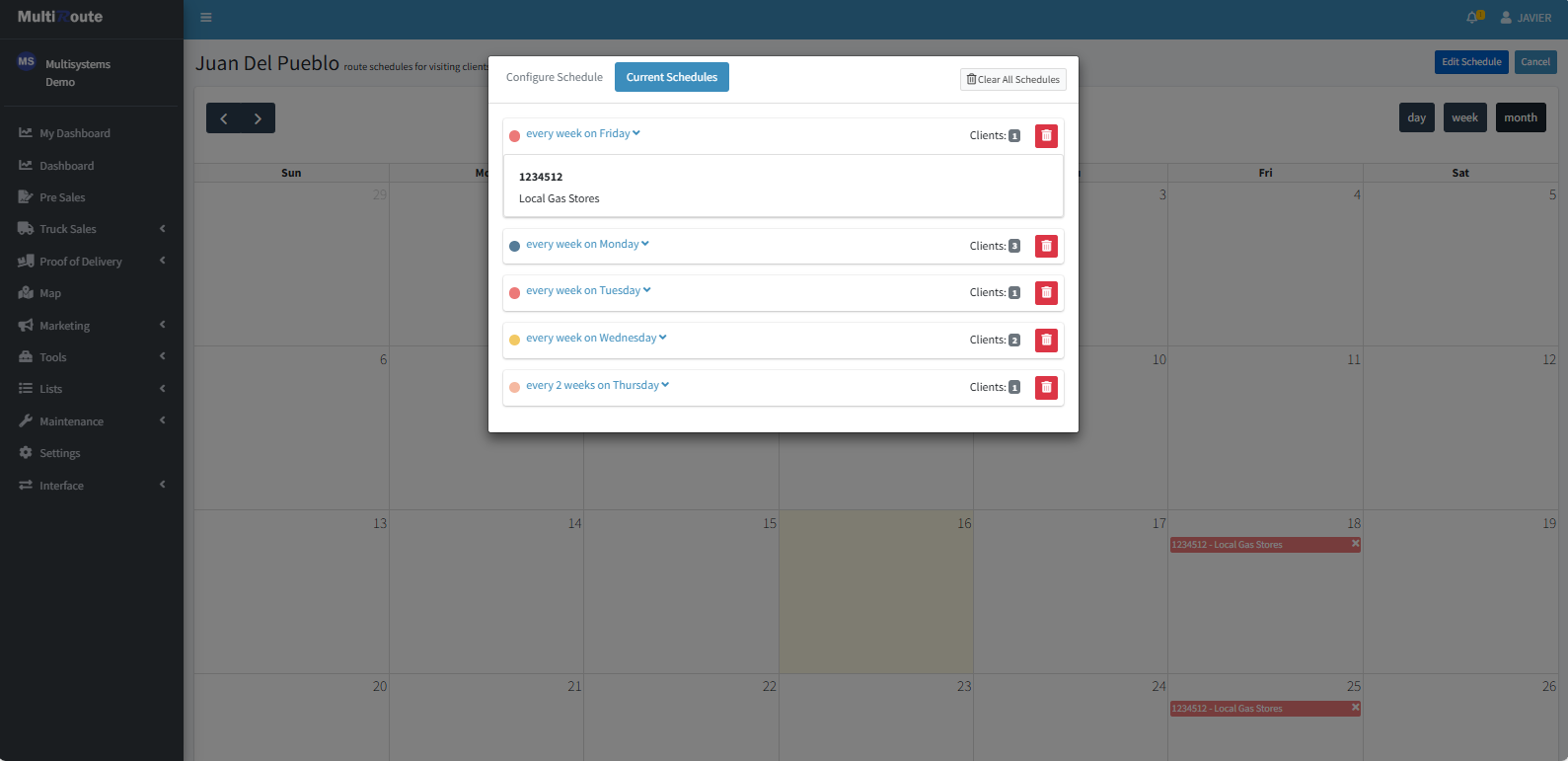Click the blue Monday schedule color dot
Image resolution: width=1568 pixels, height=761 pixels.
[x=514, y=247]
